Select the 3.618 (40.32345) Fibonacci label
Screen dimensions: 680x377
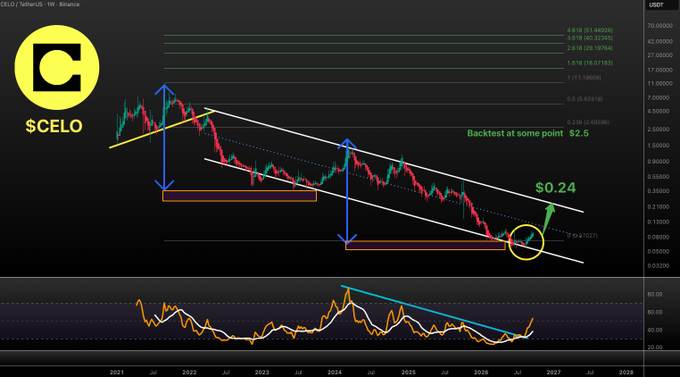tap(590, 38)
